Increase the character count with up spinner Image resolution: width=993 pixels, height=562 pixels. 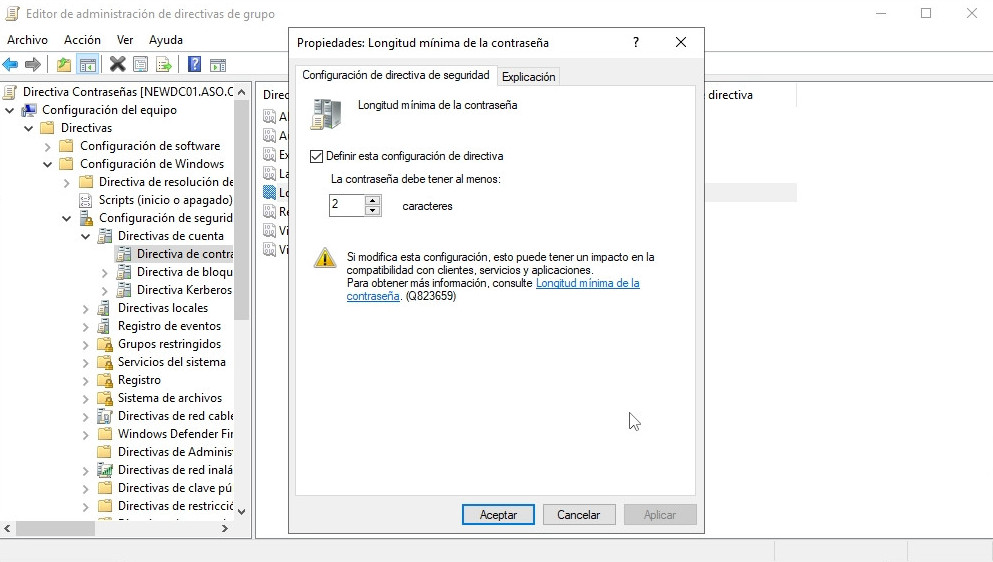pos(373,200)
